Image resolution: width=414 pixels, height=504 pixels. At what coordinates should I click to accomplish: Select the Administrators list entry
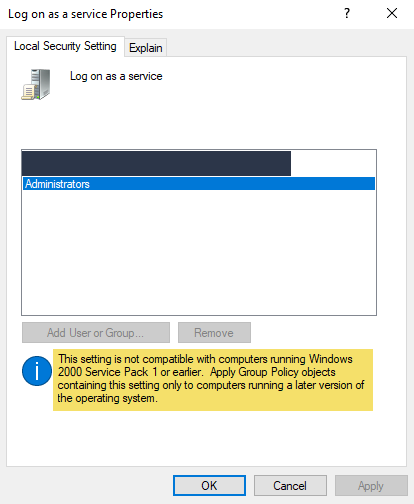pyautogui.click(x=199, y=184)
